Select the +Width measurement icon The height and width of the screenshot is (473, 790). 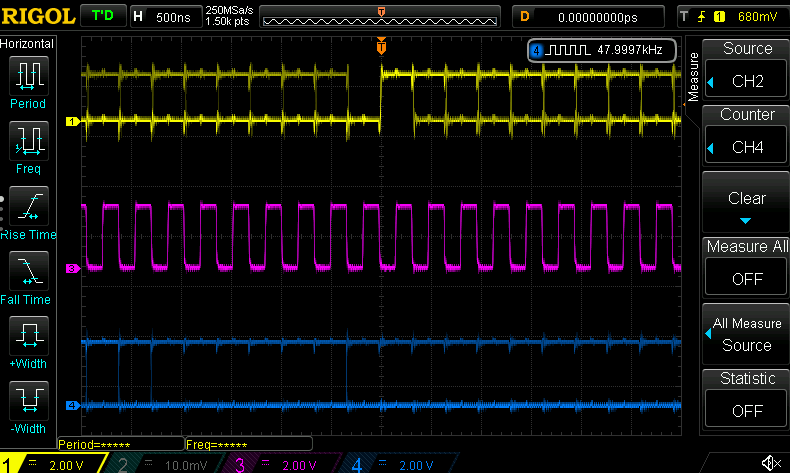coord(28,335)
